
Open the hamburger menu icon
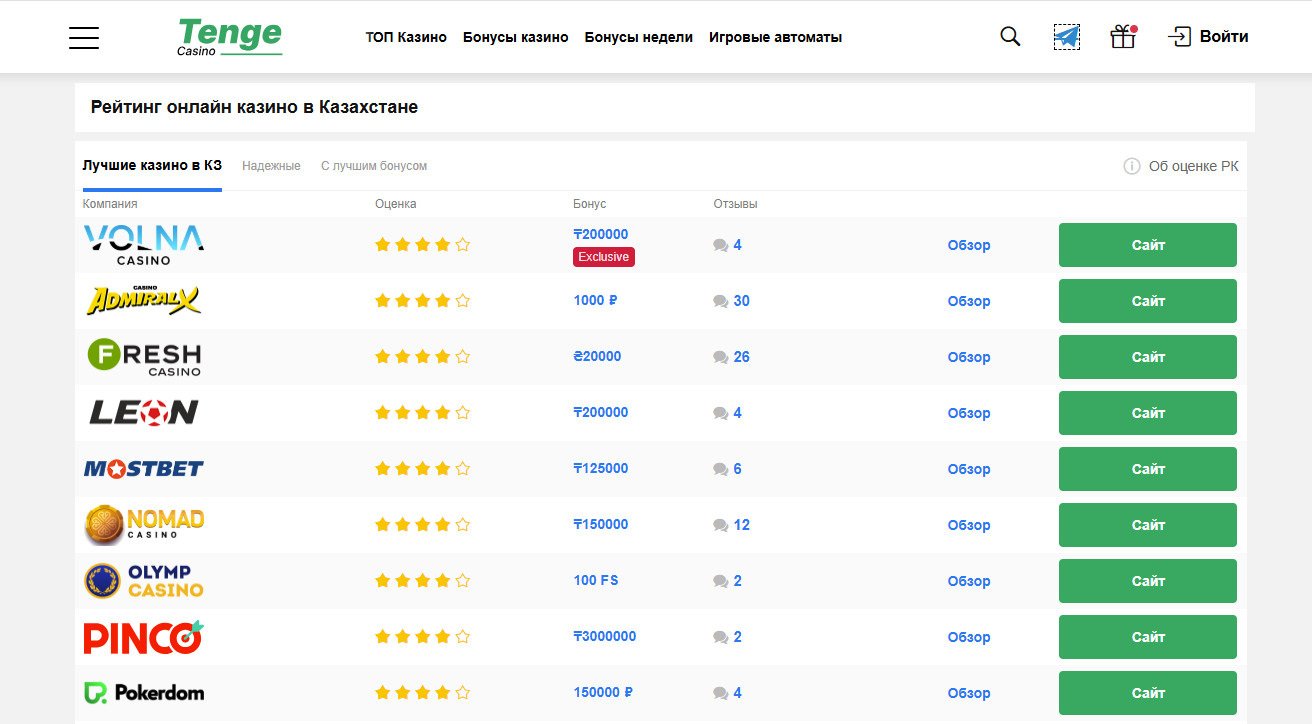(84, 37)
